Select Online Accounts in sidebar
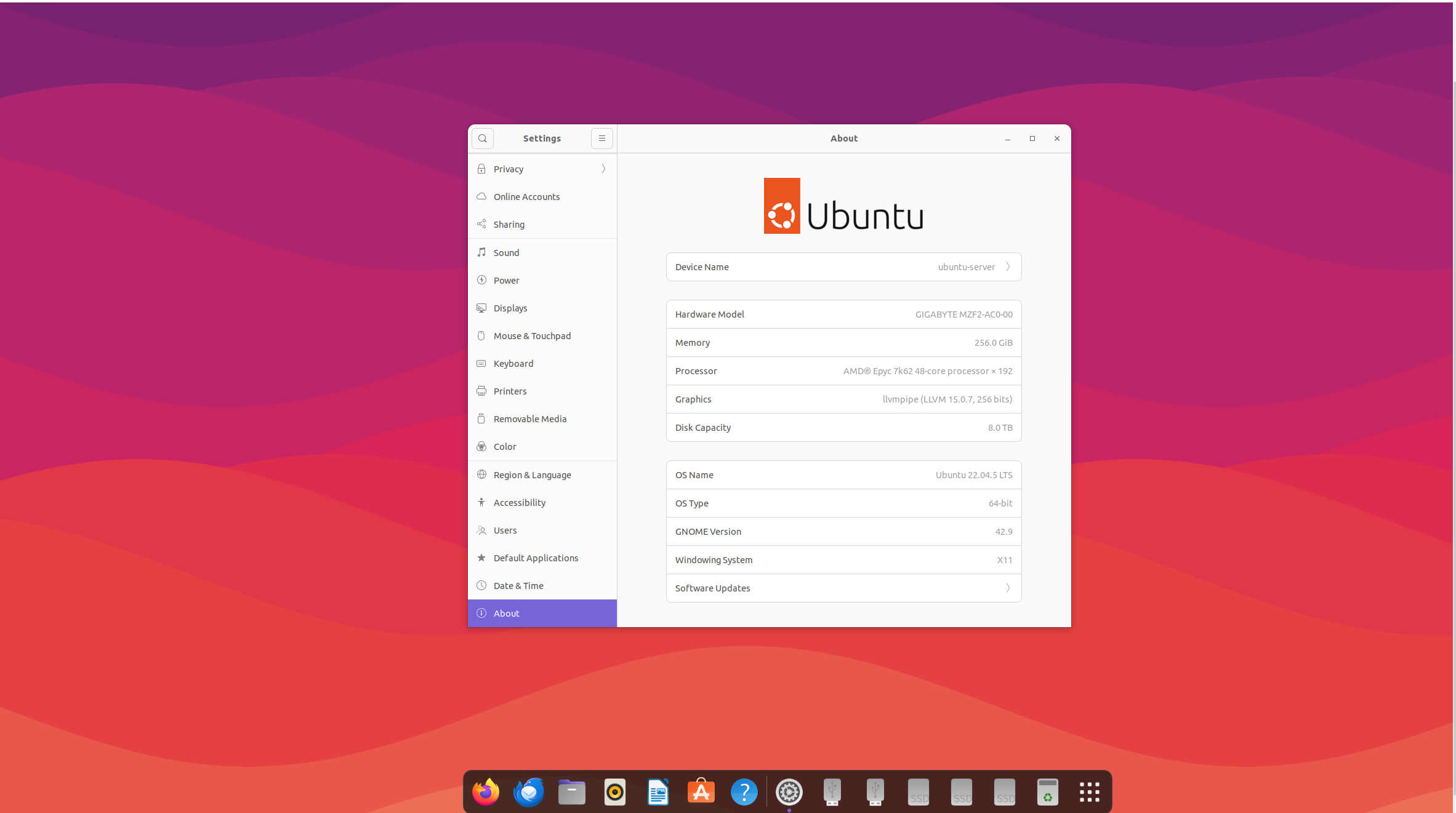The image size is (1456, 813). [526, 196]
